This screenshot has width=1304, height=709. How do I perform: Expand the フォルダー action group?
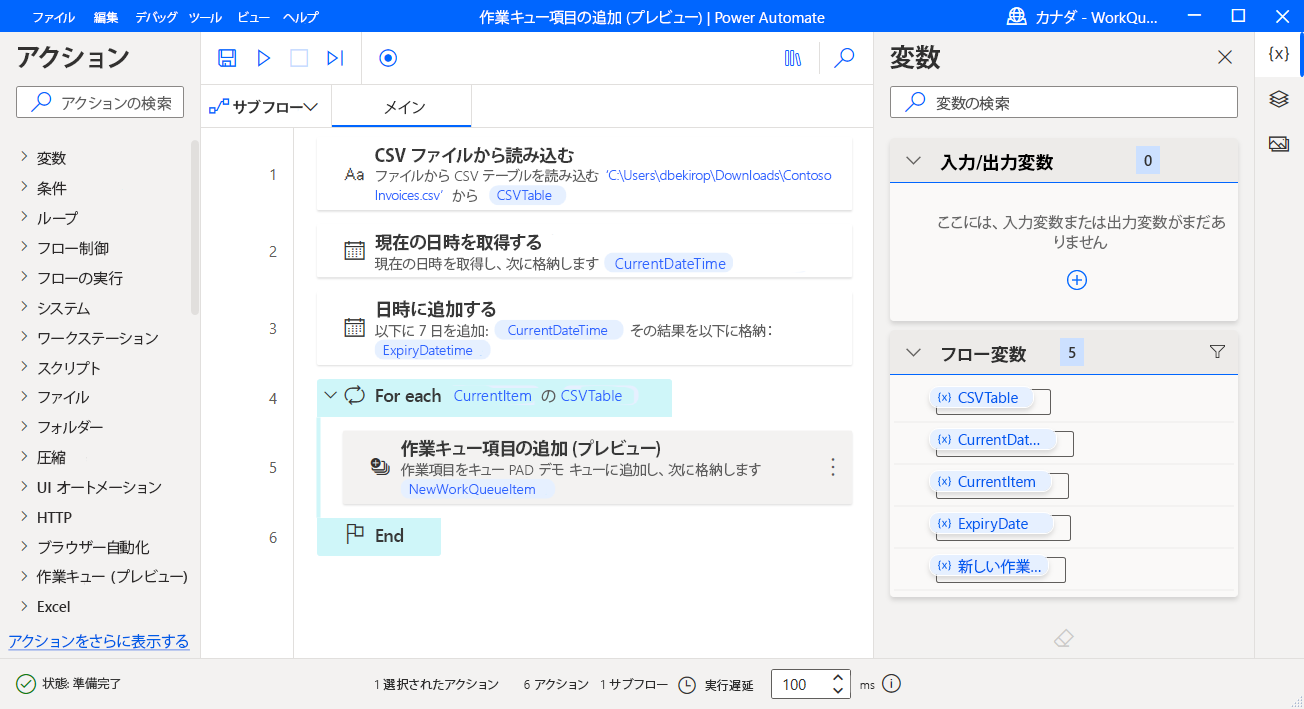pyautogui.click(x=24, y=427)
